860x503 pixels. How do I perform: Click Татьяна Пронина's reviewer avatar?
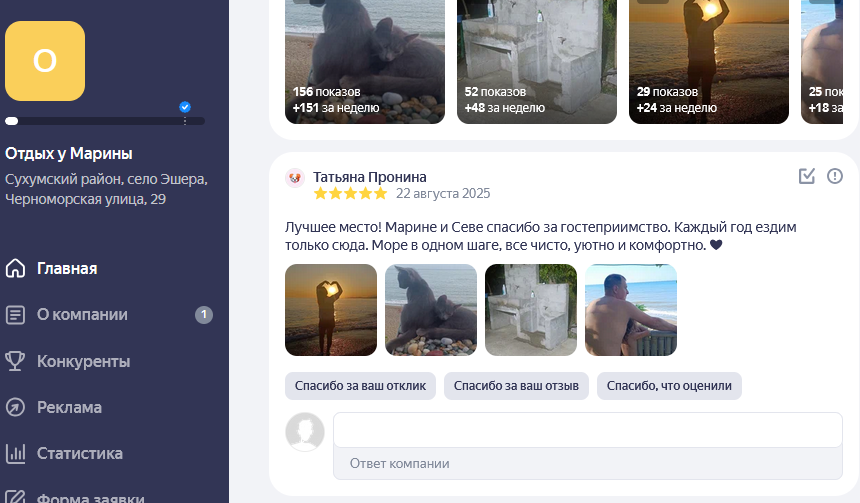(294, 178)
